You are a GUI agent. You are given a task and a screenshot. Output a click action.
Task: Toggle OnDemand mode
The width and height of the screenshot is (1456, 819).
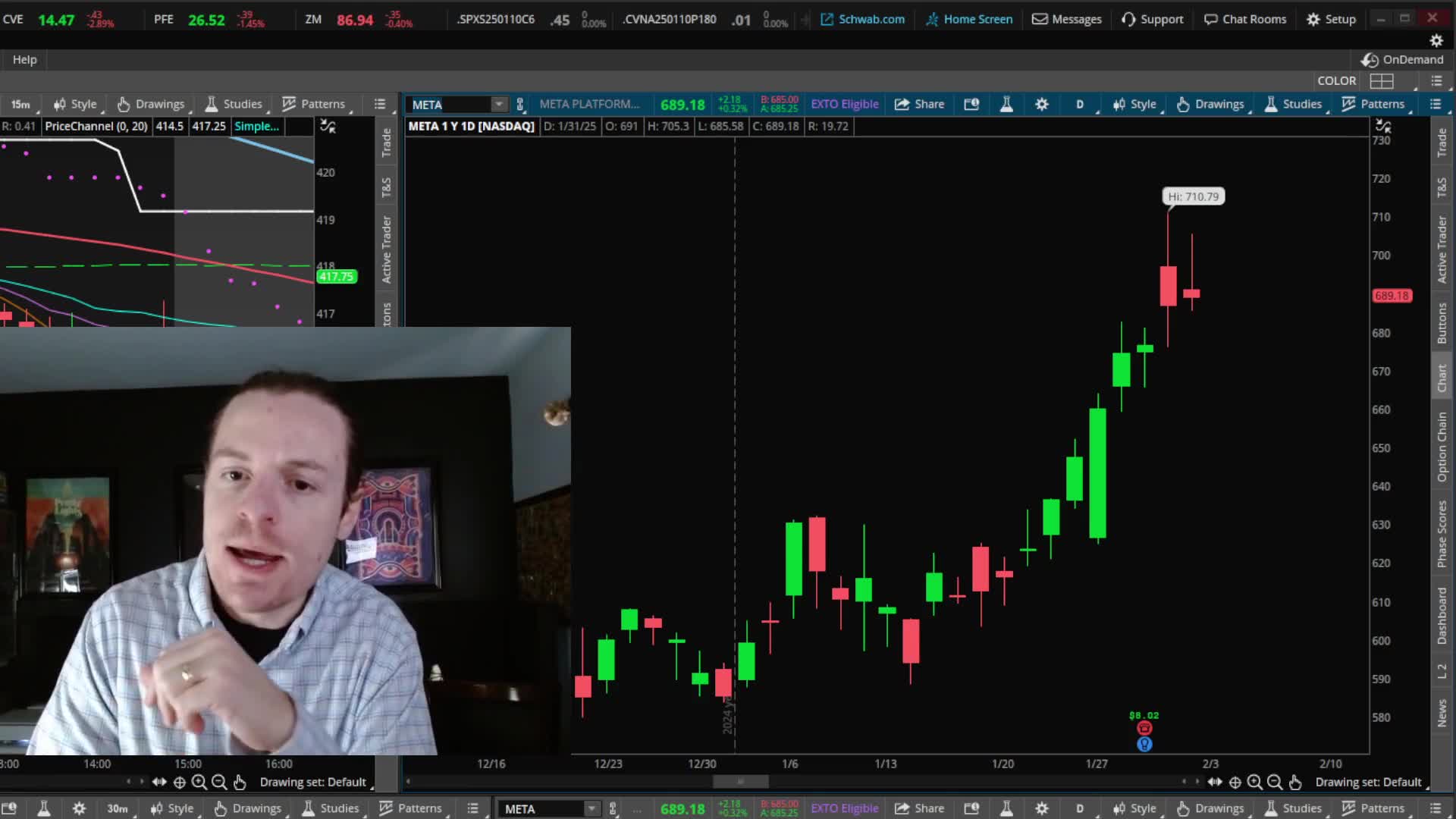(x=1402, y=59)
